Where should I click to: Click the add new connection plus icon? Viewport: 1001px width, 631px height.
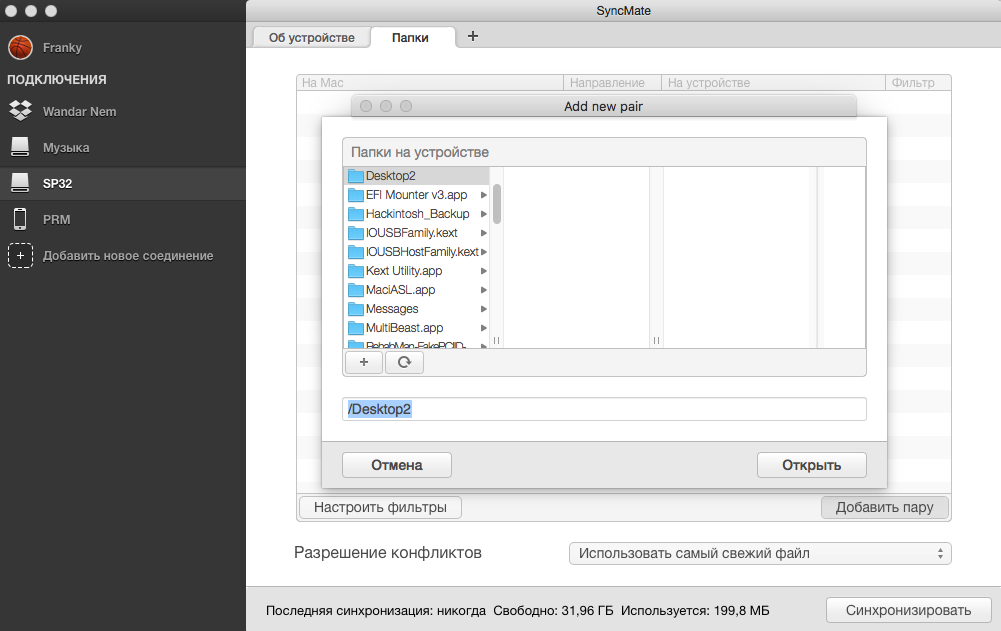[20, 255]
